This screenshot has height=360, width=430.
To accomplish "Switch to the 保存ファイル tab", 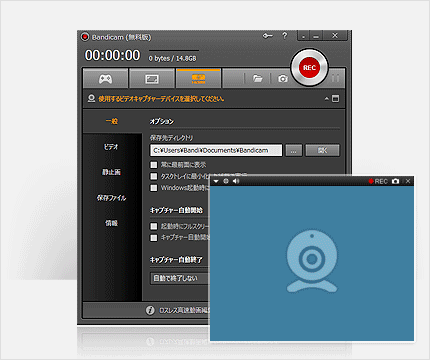I will click(111, 198).
